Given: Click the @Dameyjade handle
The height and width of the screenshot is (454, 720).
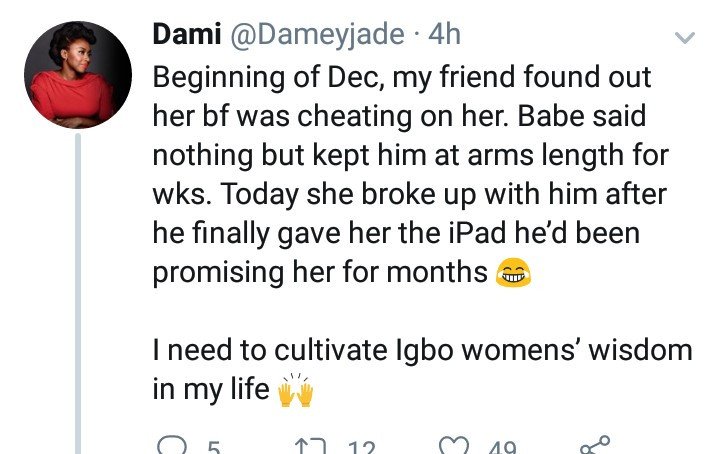Looking at the screenshot, I should pyautogui.click(x=317, y=36).
